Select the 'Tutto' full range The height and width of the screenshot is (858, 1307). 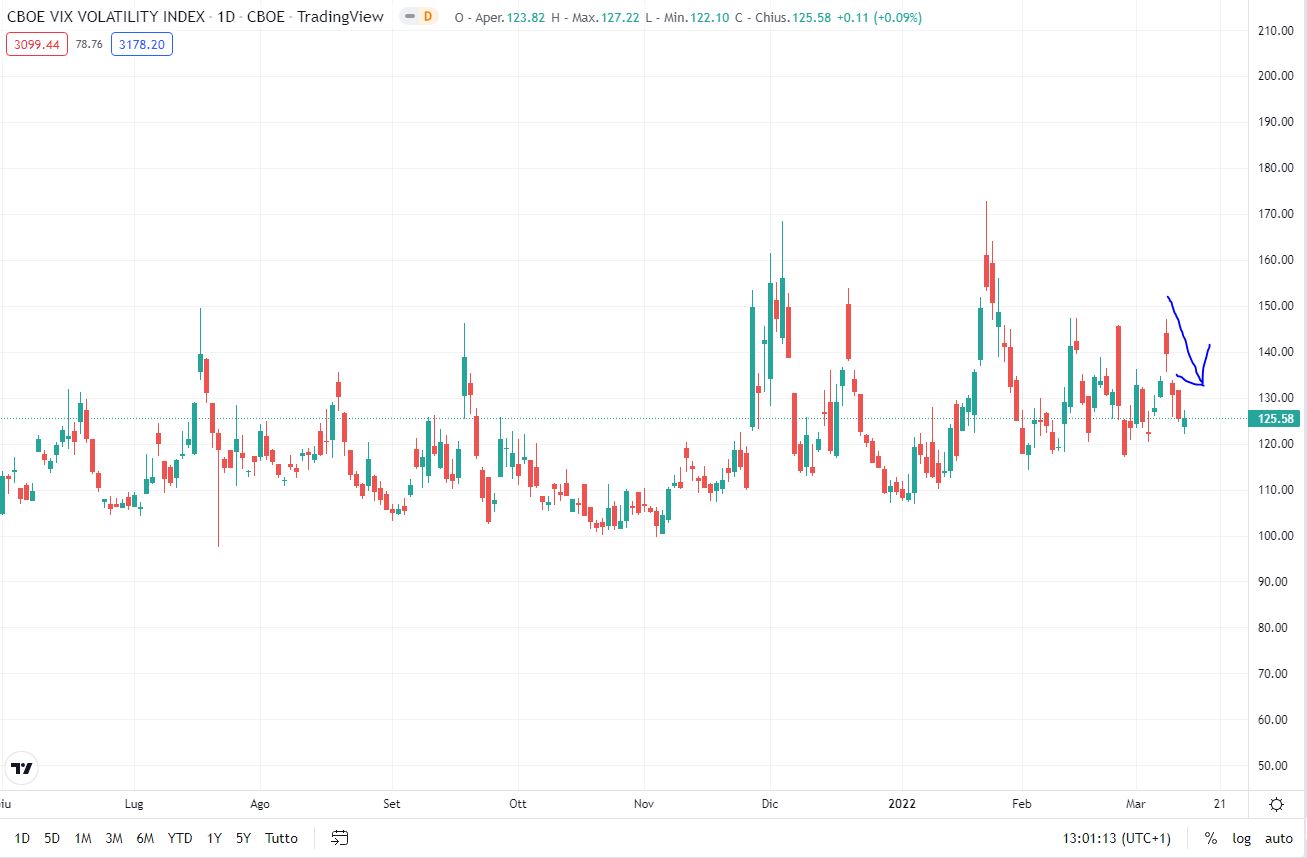281,838
